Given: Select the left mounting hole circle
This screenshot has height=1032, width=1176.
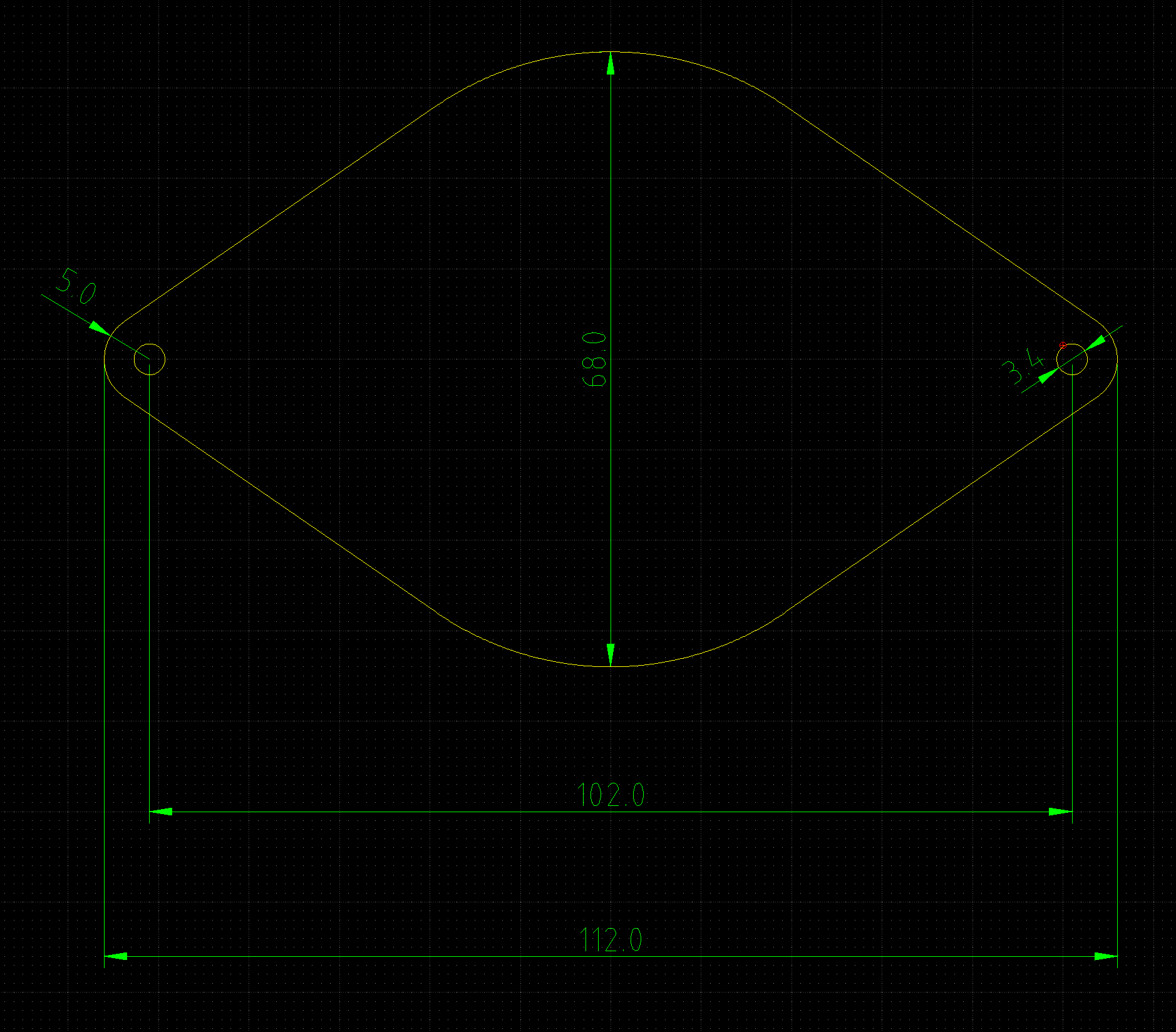Looking at the screenshot, I should tap(150, 359).
